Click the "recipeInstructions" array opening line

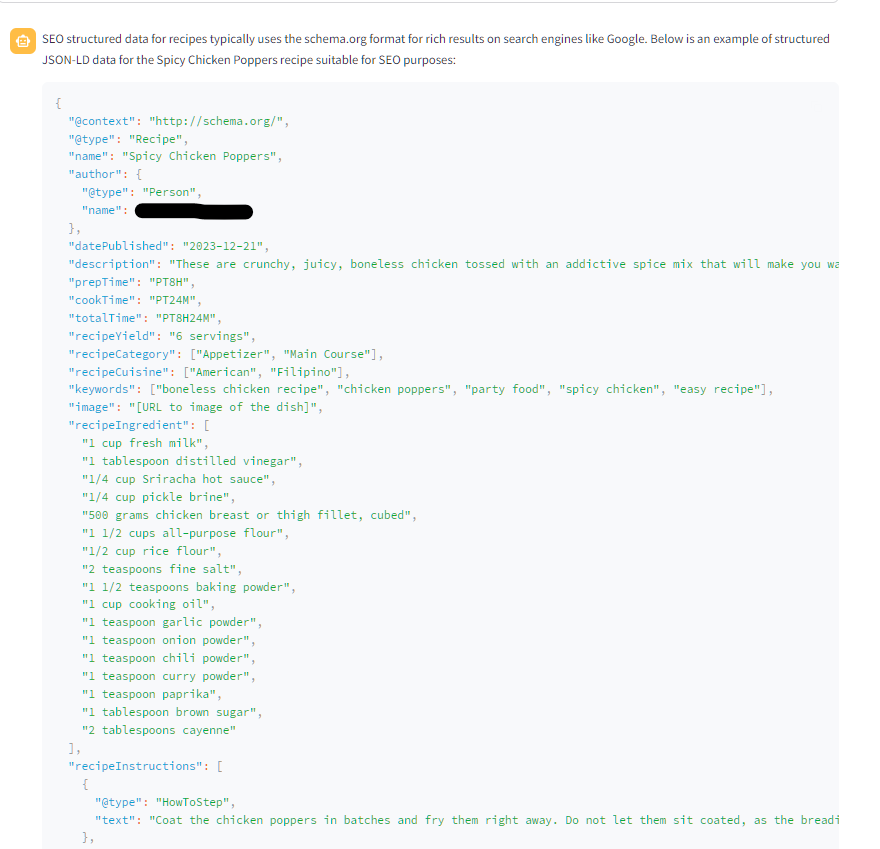click(144, 766)
